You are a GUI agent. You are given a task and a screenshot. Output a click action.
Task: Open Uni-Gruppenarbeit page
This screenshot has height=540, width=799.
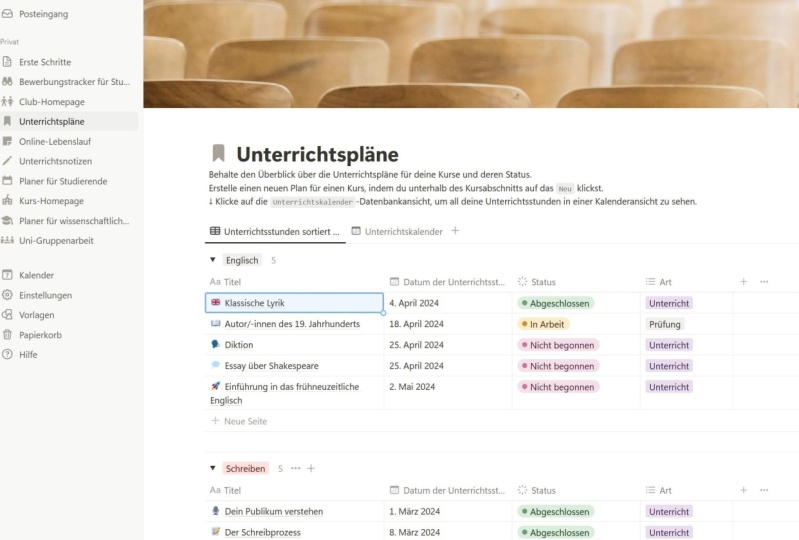pos(56,240)
